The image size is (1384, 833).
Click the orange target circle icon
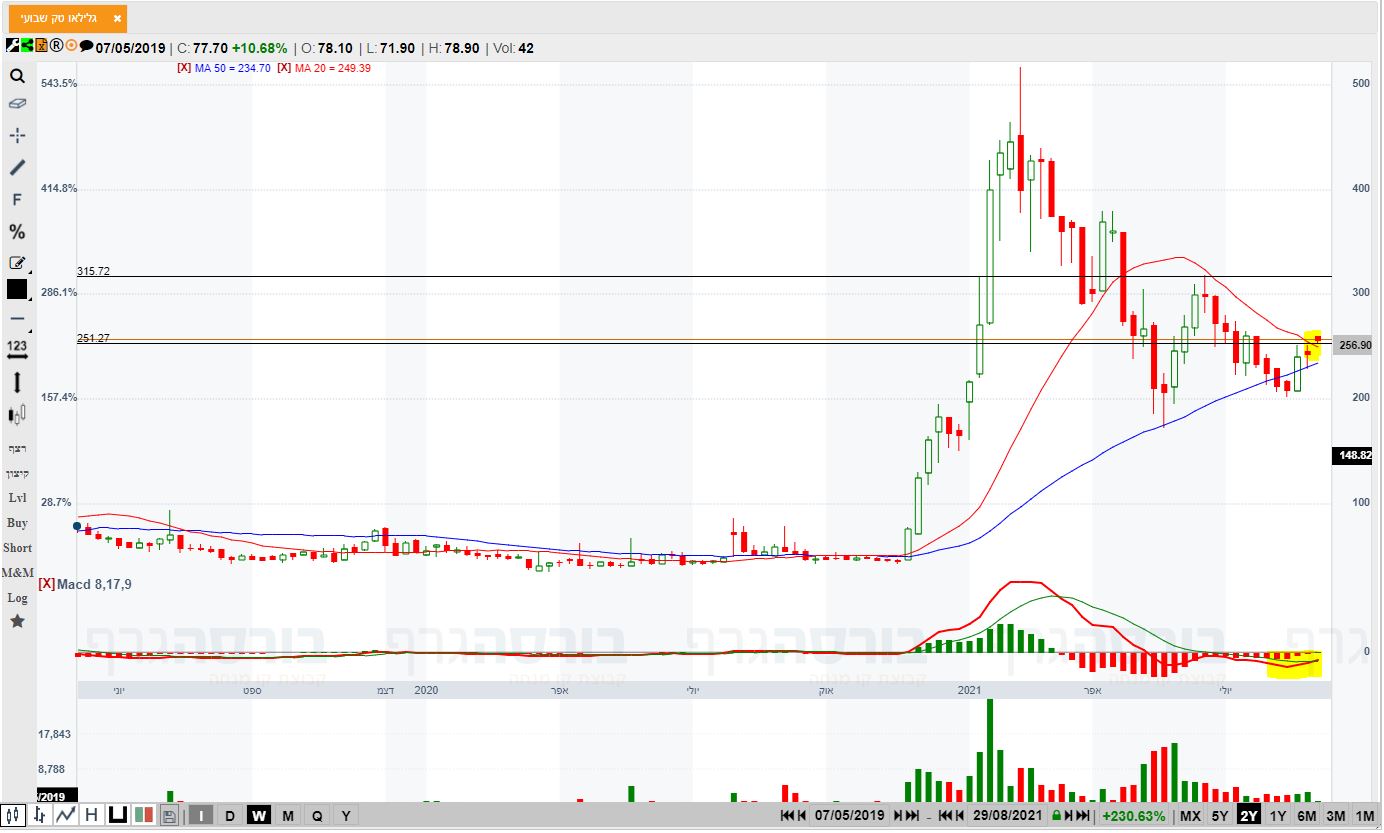click(x=72, y=46)
